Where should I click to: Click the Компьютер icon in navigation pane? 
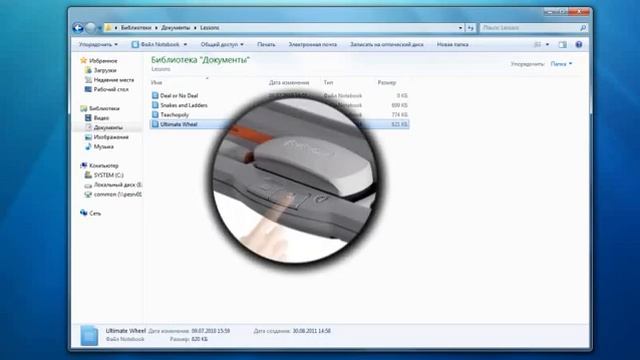pos(84,165)
